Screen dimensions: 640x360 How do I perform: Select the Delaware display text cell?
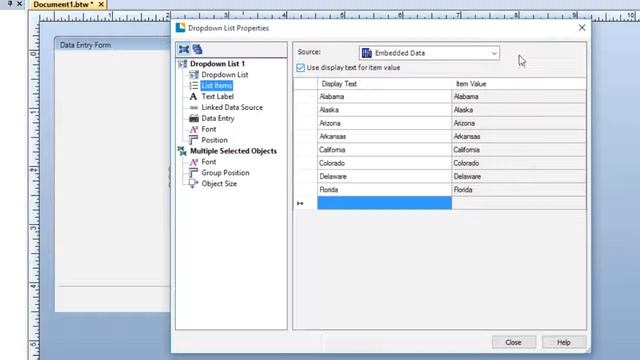click(384, 176)
